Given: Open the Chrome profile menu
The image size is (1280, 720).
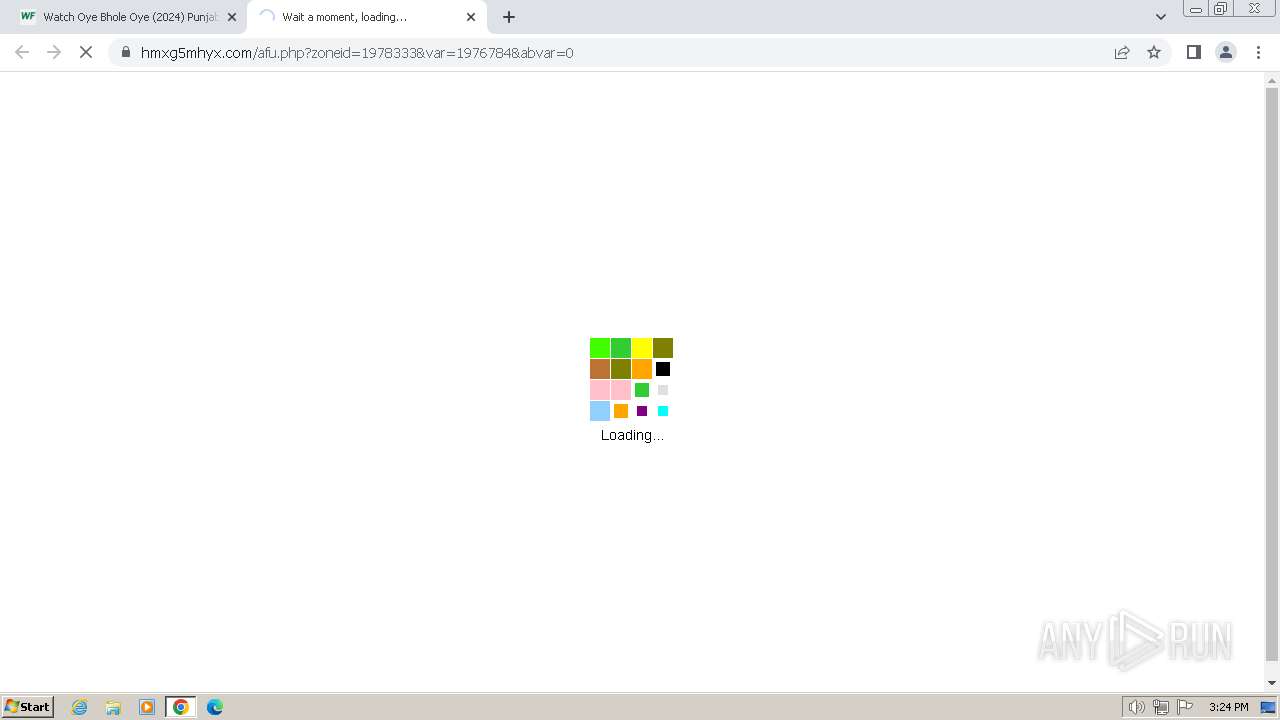Looking at the screenshot, I should coord(1226,52).
